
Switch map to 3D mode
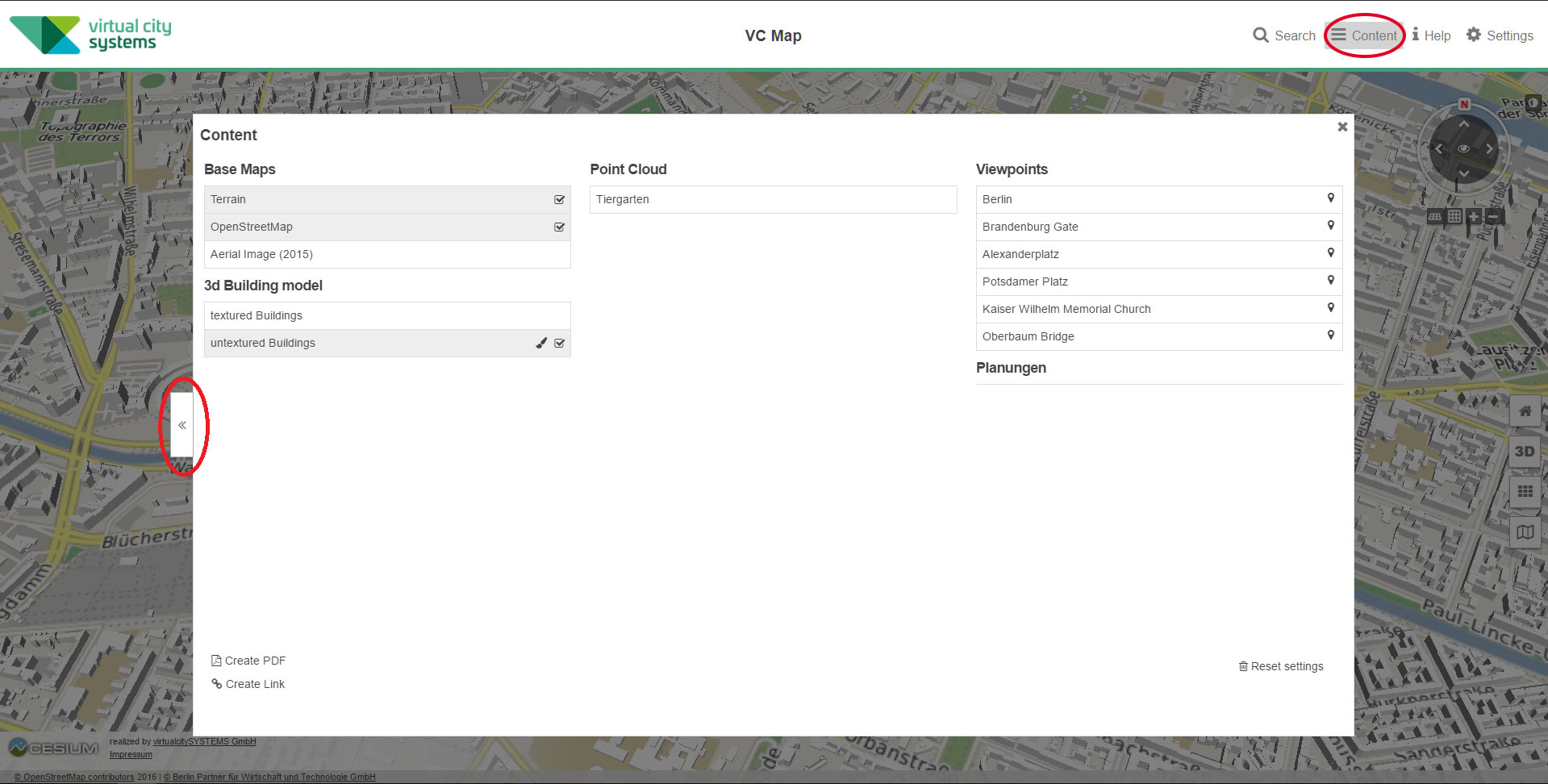click(1525, 452)
